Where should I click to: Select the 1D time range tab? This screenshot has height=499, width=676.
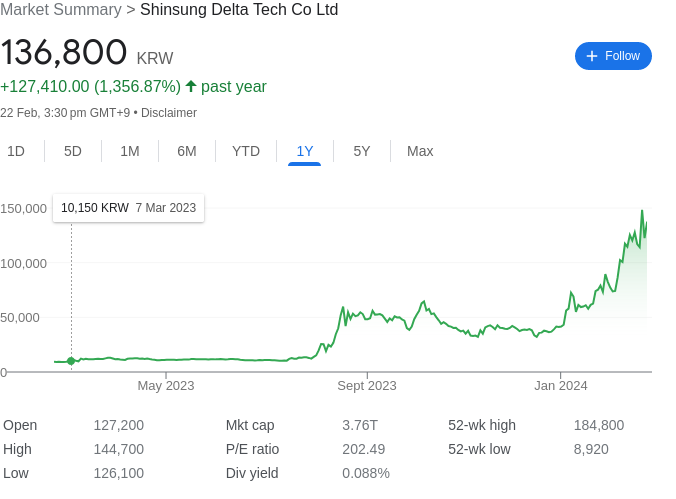(16, 151)
